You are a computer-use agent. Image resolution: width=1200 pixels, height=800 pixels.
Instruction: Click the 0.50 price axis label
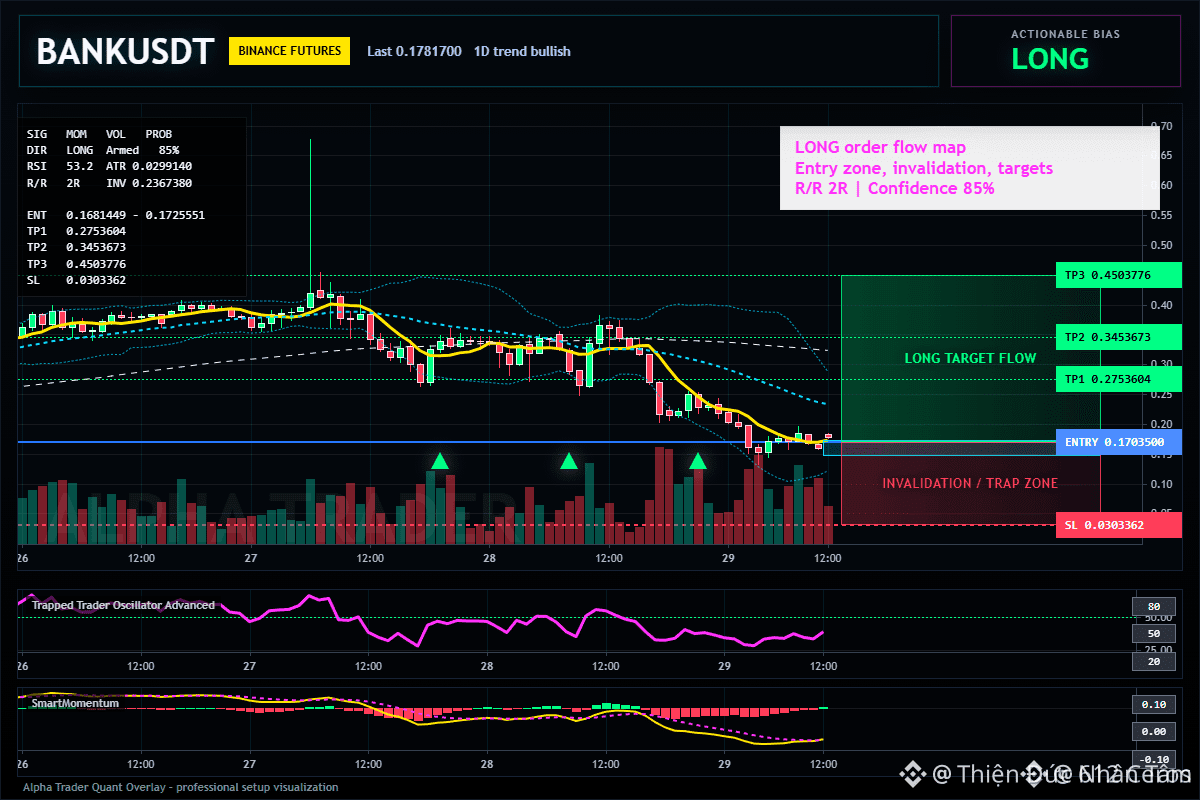point(1161,245)
